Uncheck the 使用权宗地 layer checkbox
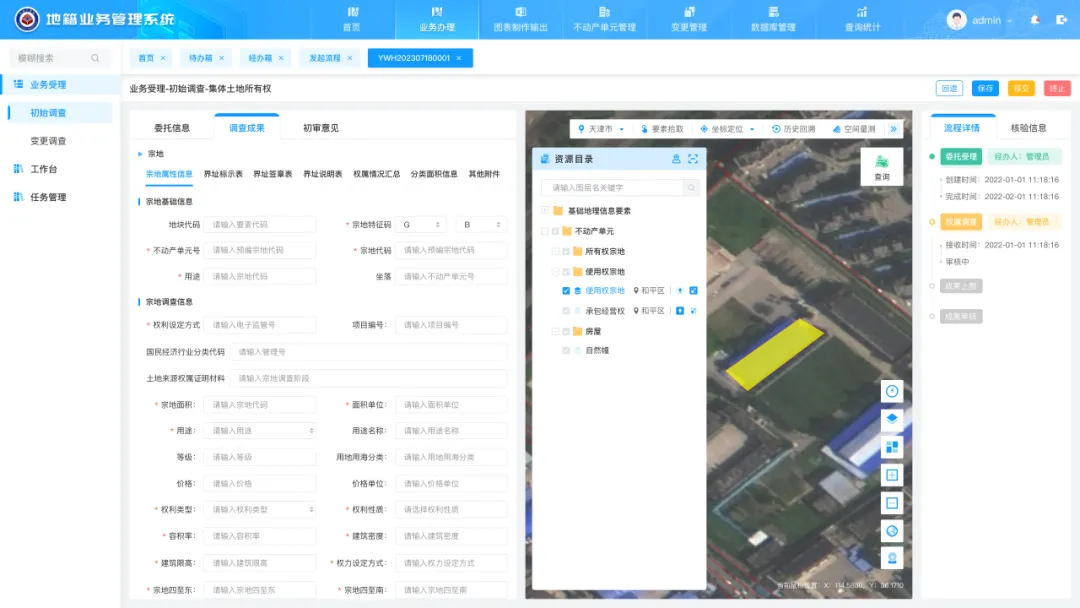This screenshot has width=1080, height=608. pos(566,291)
